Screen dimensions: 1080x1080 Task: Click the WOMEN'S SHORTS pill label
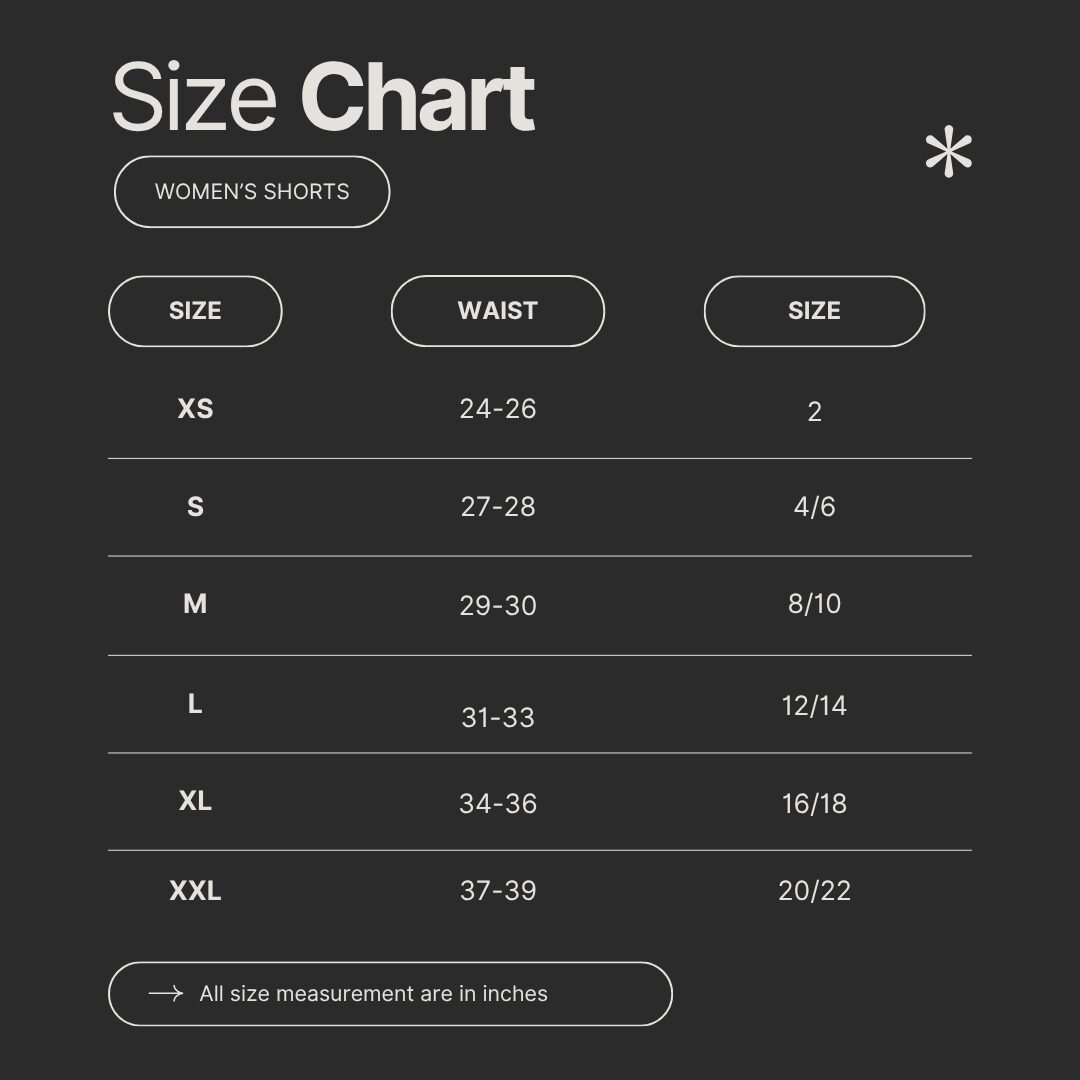pyautogui.click(x=252, y=191)
